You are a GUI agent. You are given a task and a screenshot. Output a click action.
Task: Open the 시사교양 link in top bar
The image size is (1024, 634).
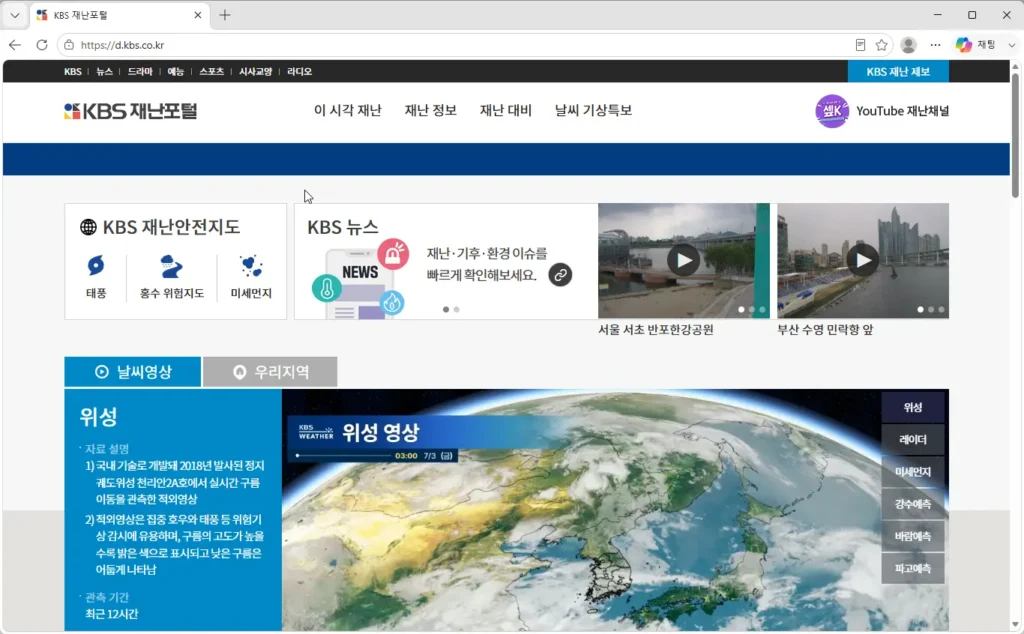pos(255,71)
